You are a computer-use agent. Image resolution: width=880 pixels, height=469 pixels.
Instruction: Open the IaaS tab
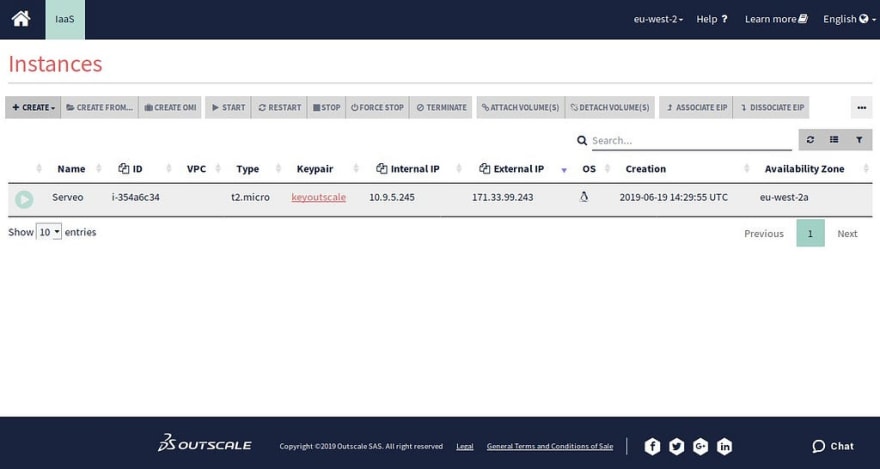[x=65, y=19]
